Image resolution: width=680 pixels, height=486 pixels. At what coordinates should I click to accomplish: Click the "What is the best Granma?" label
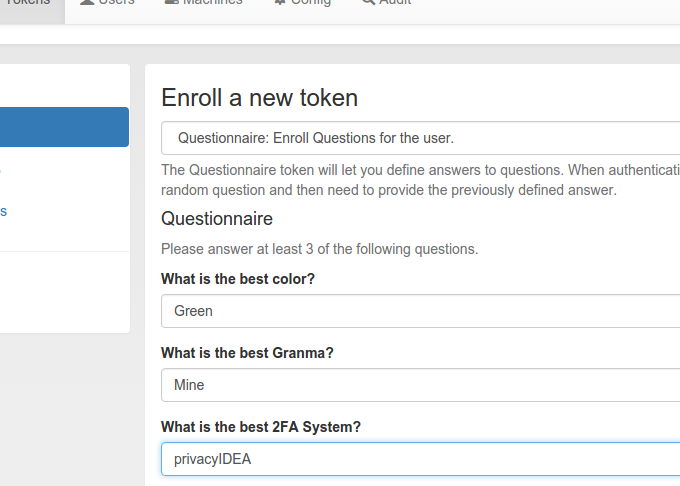tap(247, 353)
